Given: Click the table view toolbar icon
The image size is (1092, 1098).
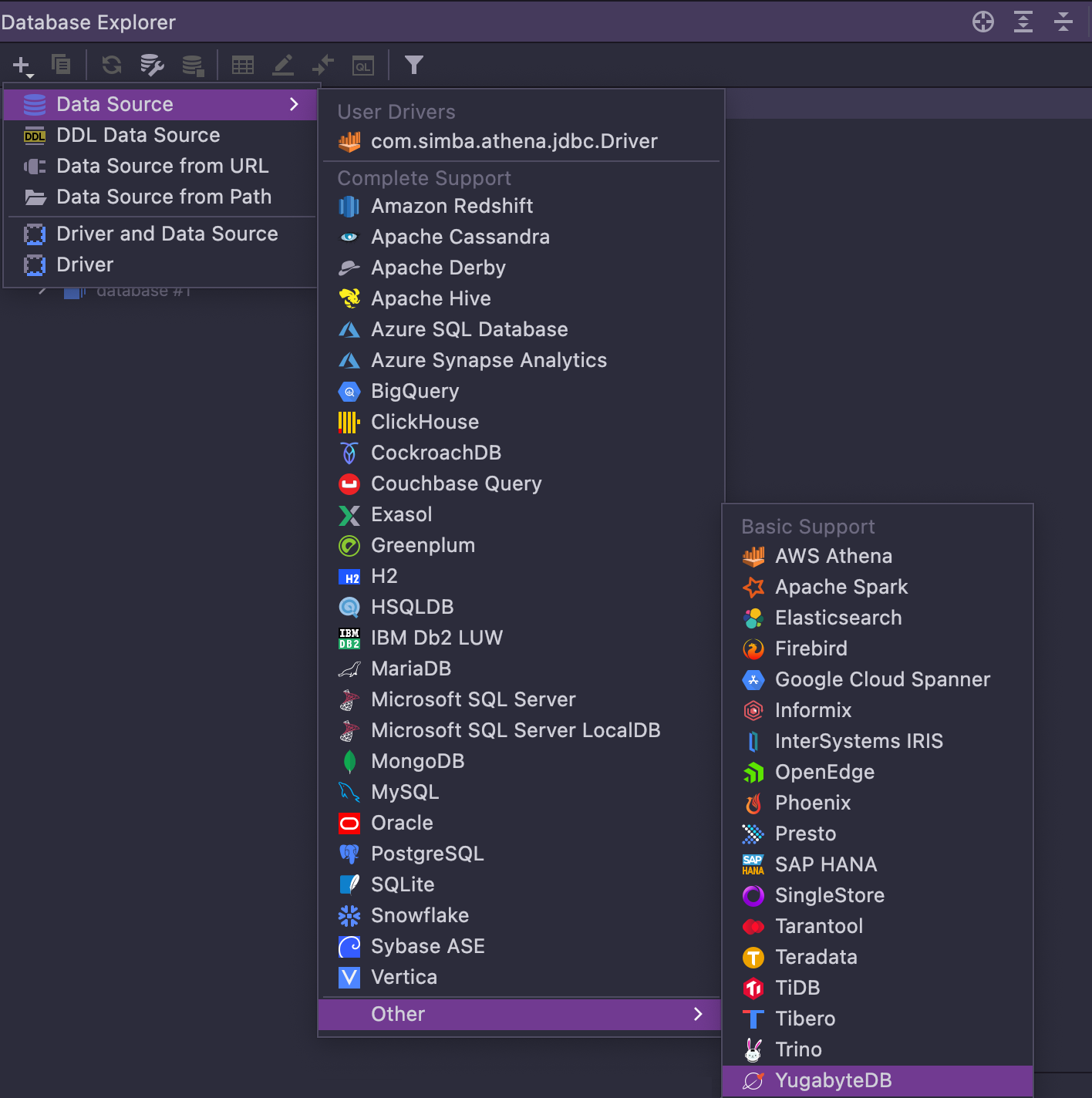Looking at the screenshot, I should [x=243, y=65].
